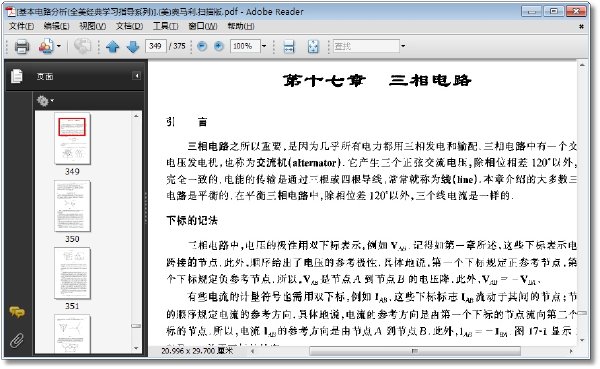Click the chapter heading 第十七章 三相电路
The width and height of the screenshot is (600, 369).
(x=377, y=80)
